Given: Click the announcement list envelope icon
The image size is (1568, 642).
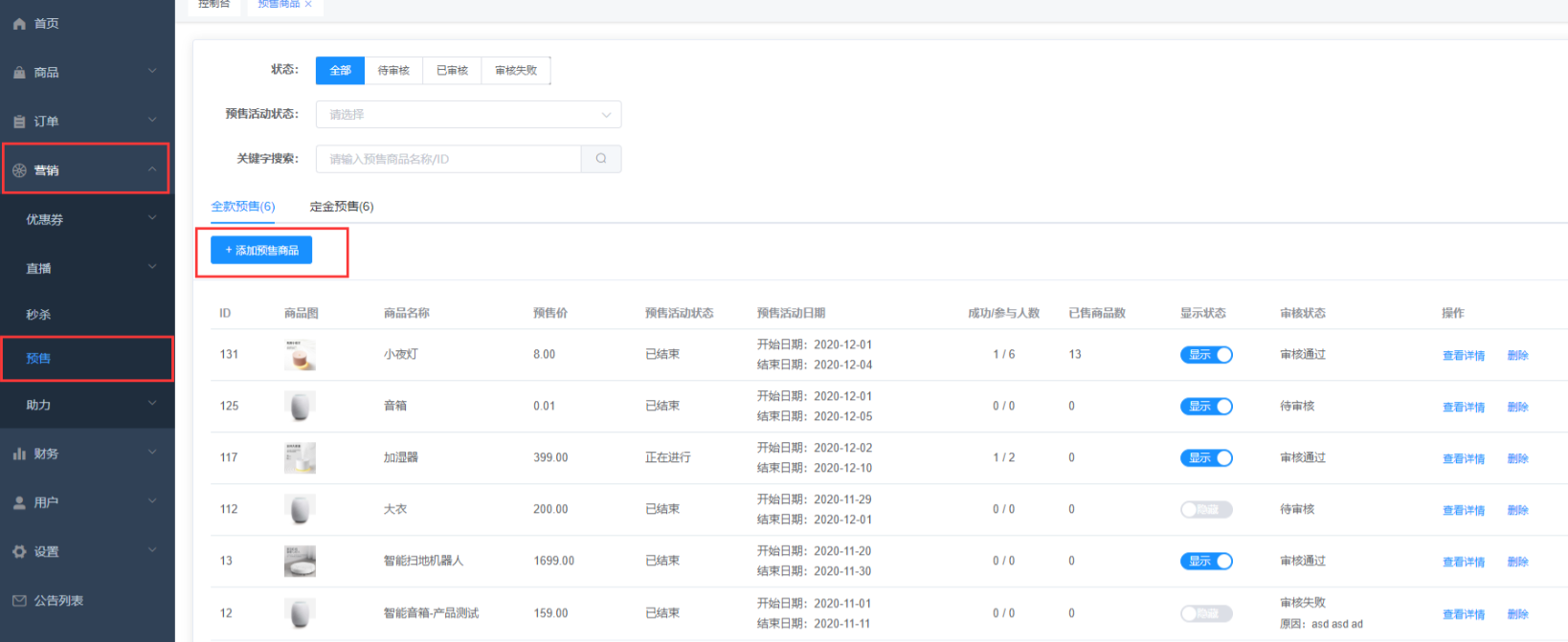Looking at the screenshot, I should click(19, 601).
